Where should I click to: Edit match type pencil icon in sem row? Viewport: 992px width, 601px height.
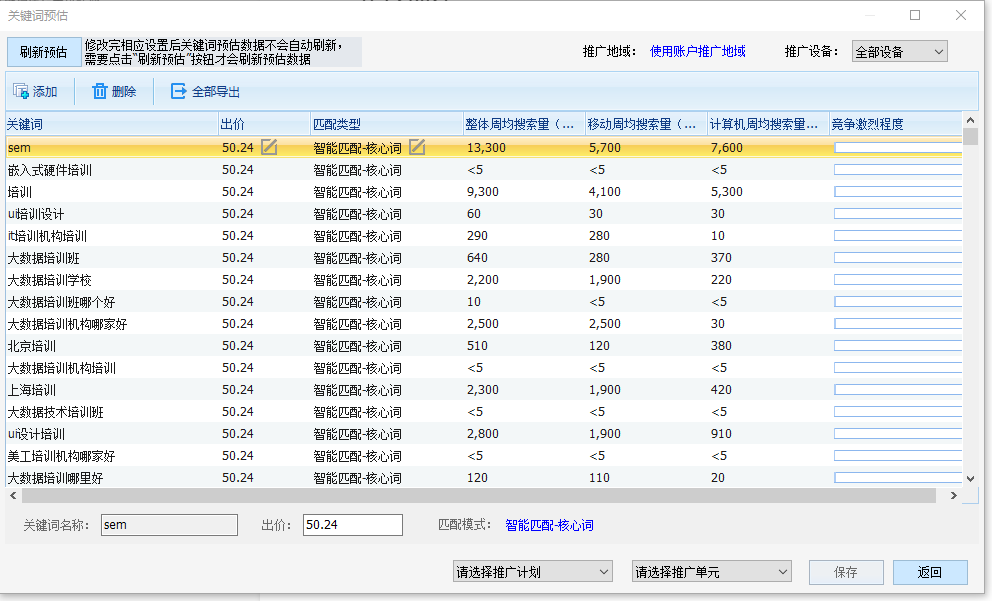coord(417,148)
